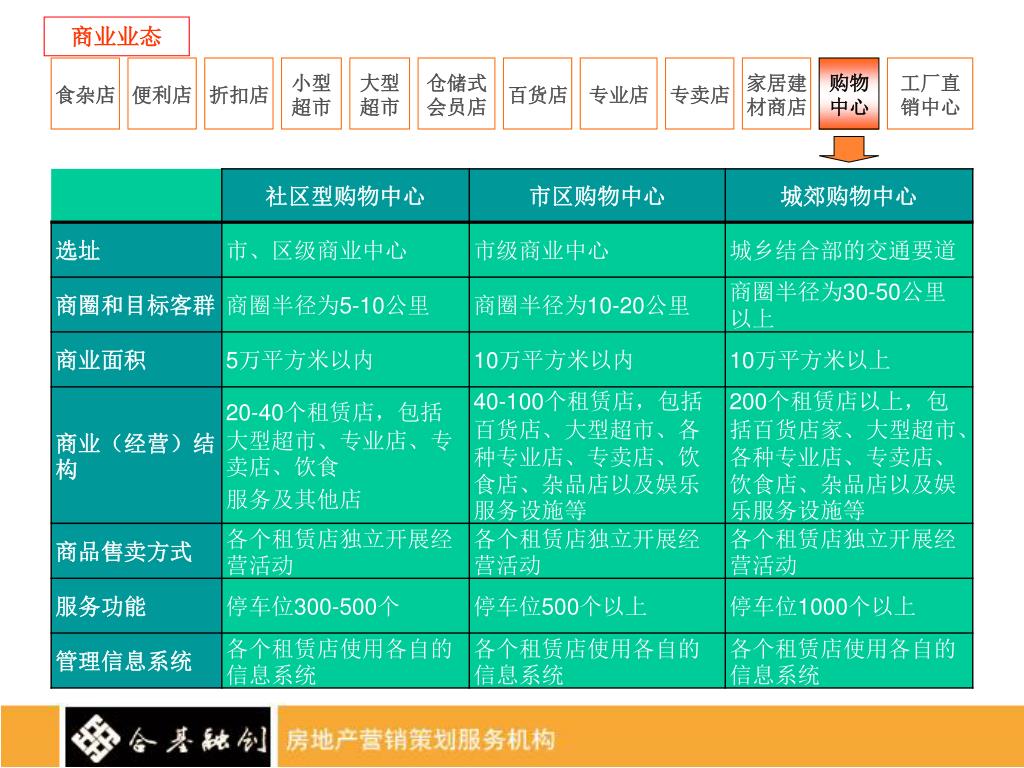Click the cell 停车位500个以上
Screen dimensions: 1024x768
pos(597,606)
